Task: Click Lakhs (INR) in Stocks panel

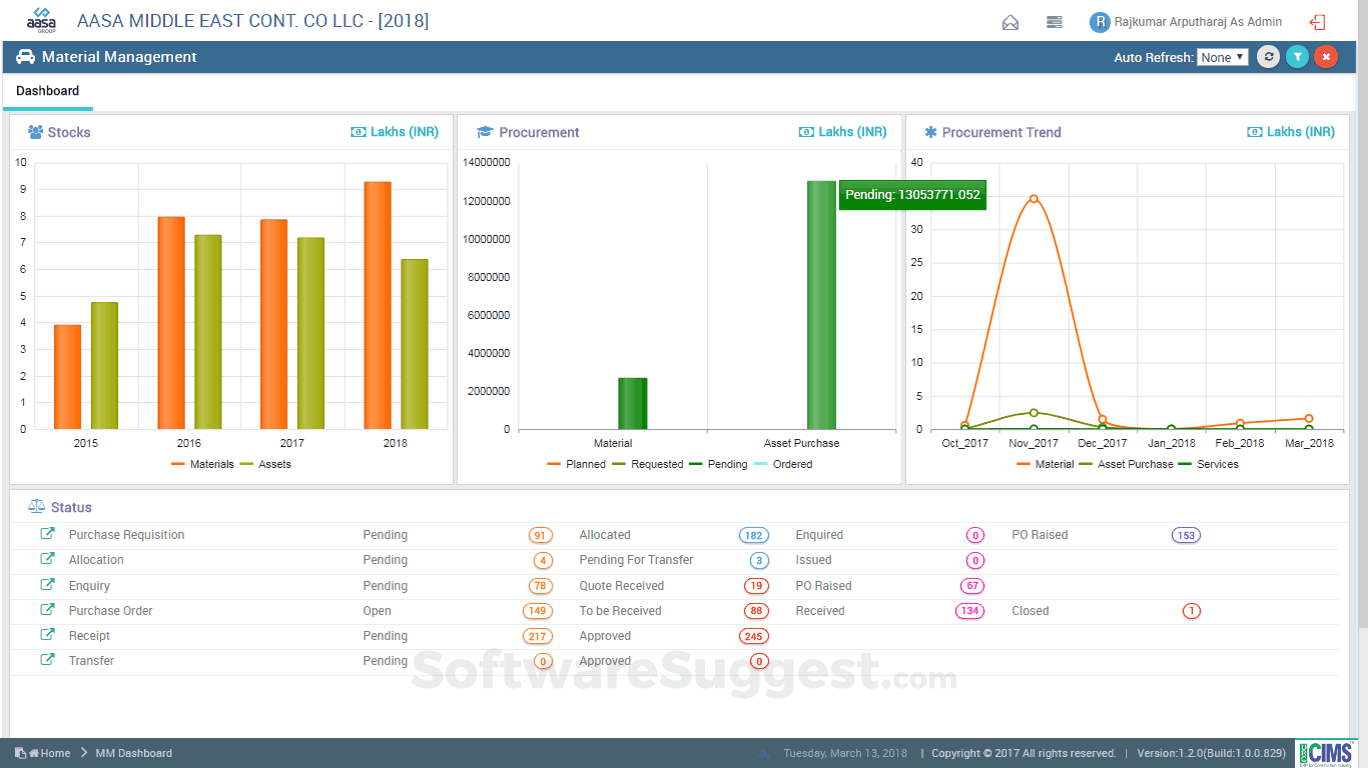Action: (x=395, y=132)
